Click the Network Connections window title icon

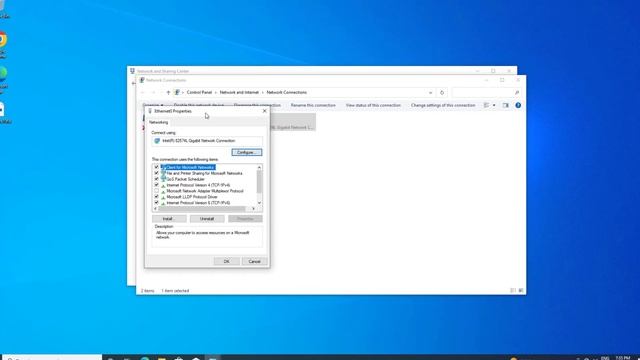coord(142,80)
